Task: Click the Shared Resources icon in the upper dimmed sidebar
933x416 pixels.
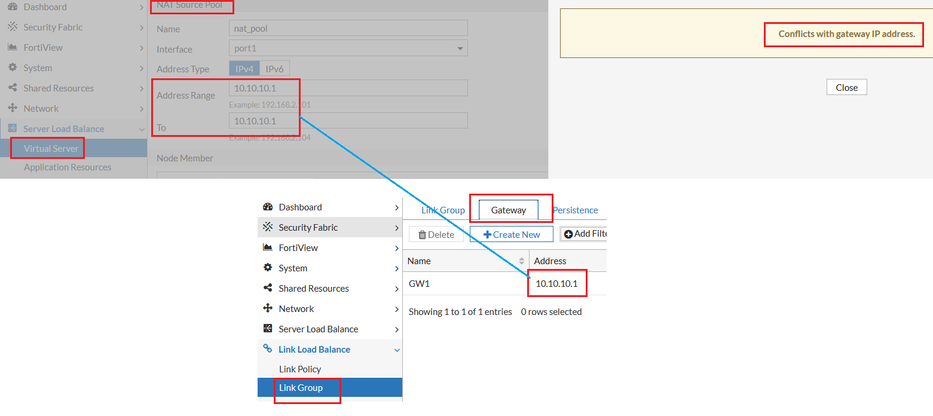Action: click(12, 88)
